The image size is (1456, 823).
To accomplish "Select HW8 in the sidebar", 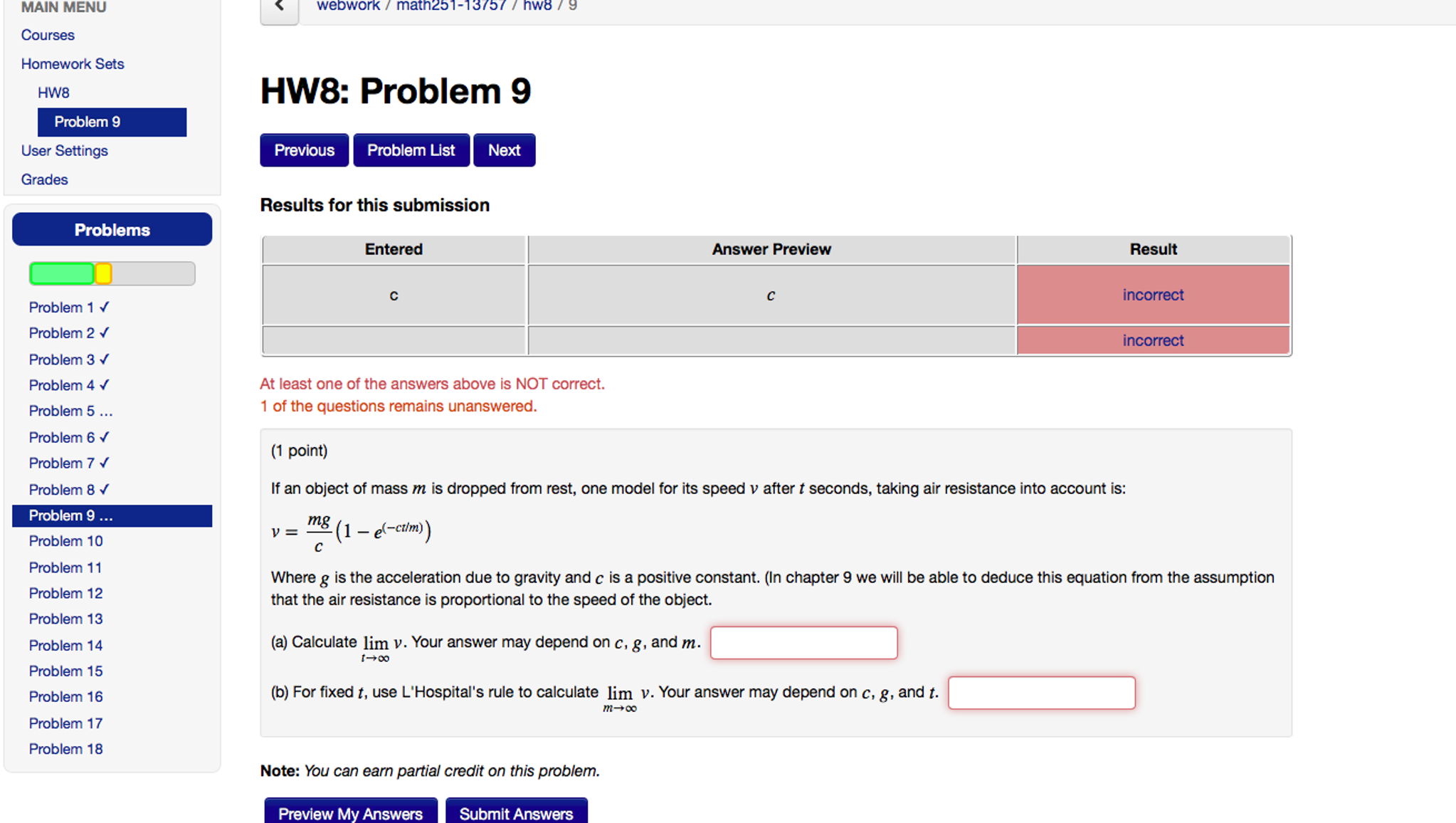I will pyautogui.click(x=53, y=92).
